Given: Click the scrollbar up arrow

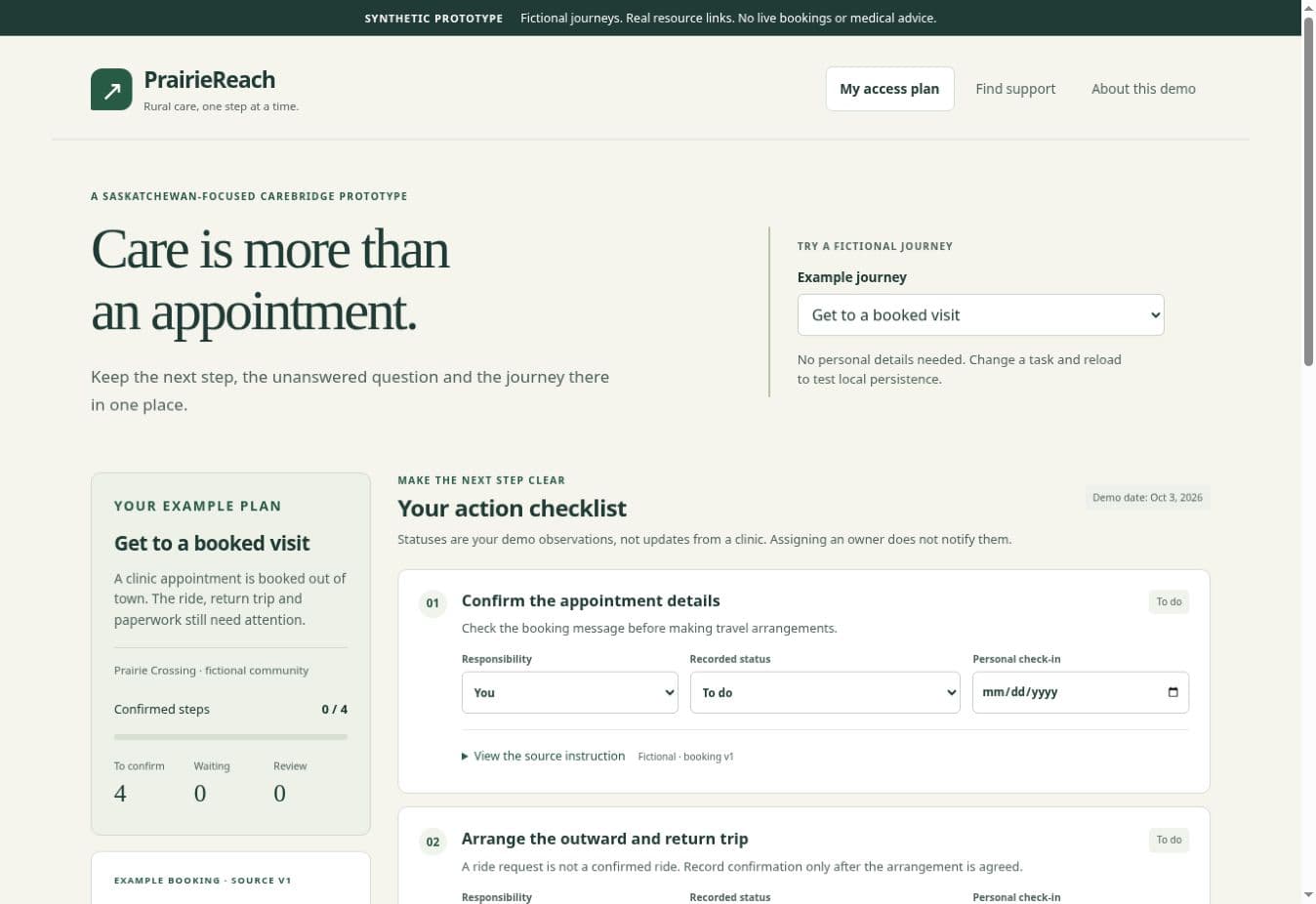Looking at the screenshot, I should point(1308,8).
